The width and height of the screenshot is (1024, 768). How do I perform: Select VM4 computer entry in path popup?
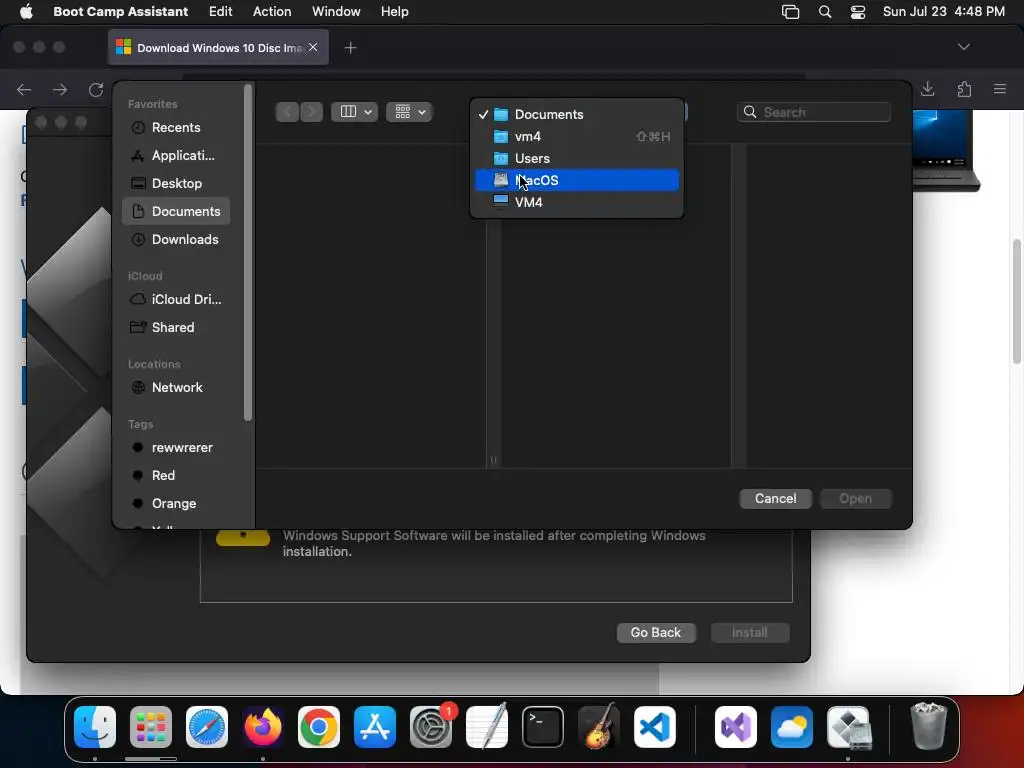click(577, 202)
